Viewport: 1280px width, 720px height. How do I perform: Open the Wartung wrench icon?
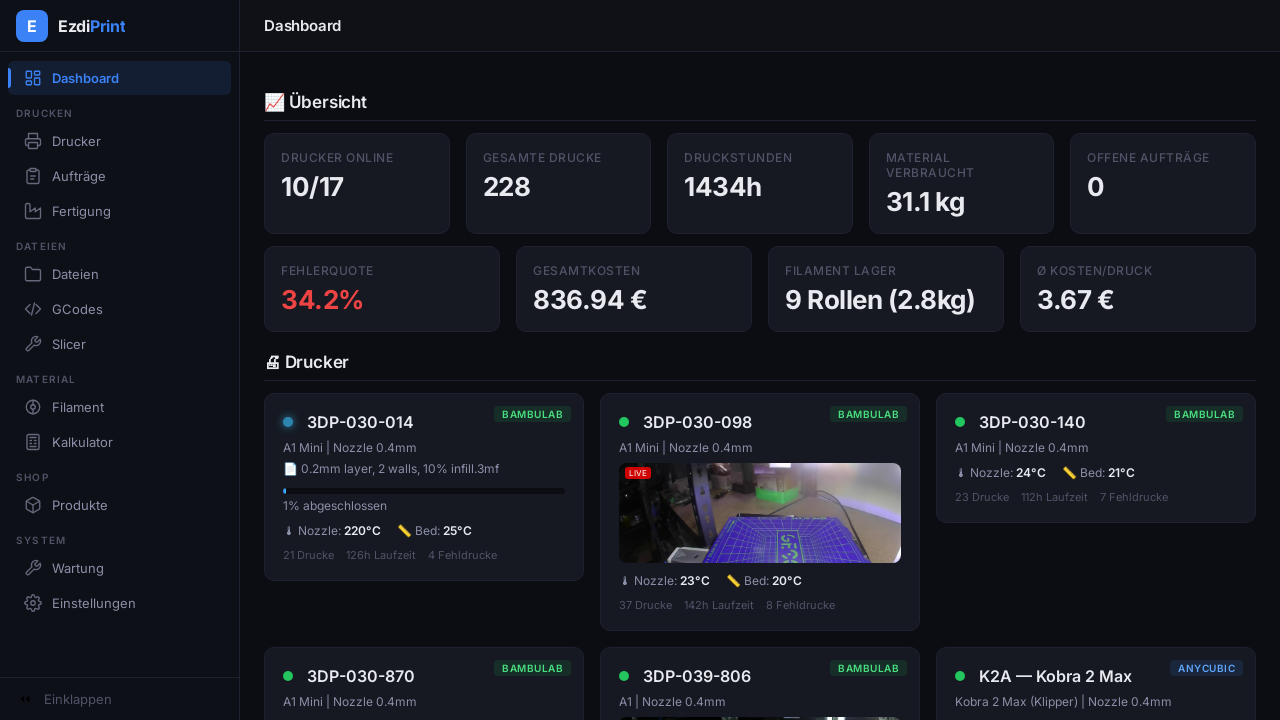pos(33,568)
